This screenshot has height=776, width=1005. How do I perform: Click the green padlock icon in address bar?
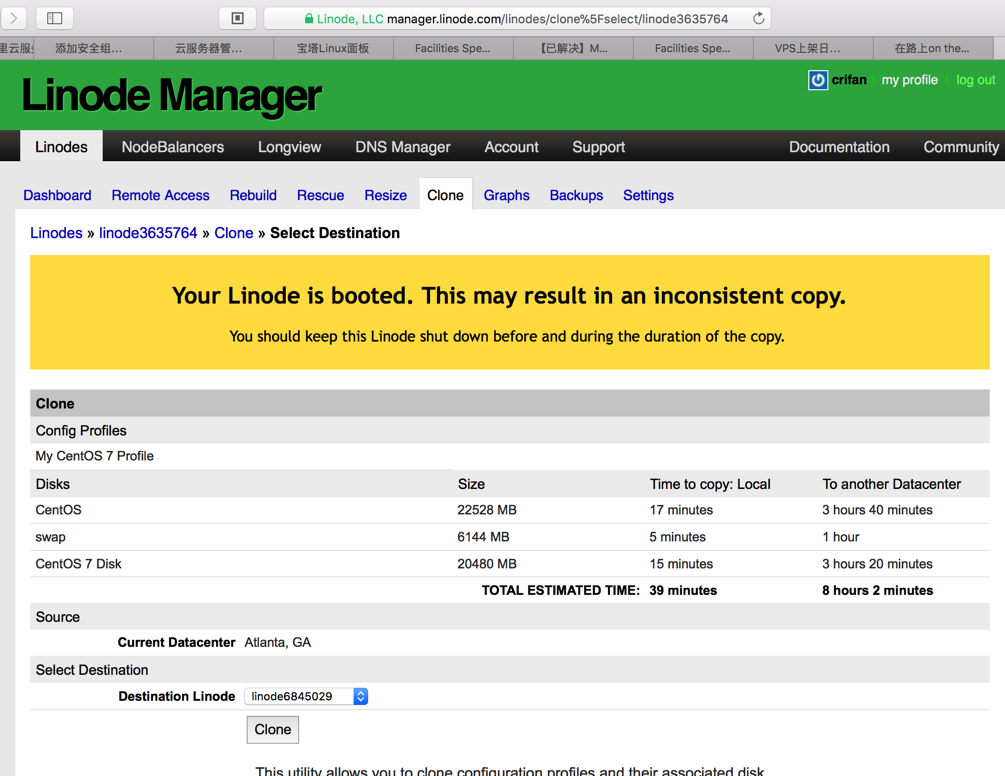tap(309, 19)
